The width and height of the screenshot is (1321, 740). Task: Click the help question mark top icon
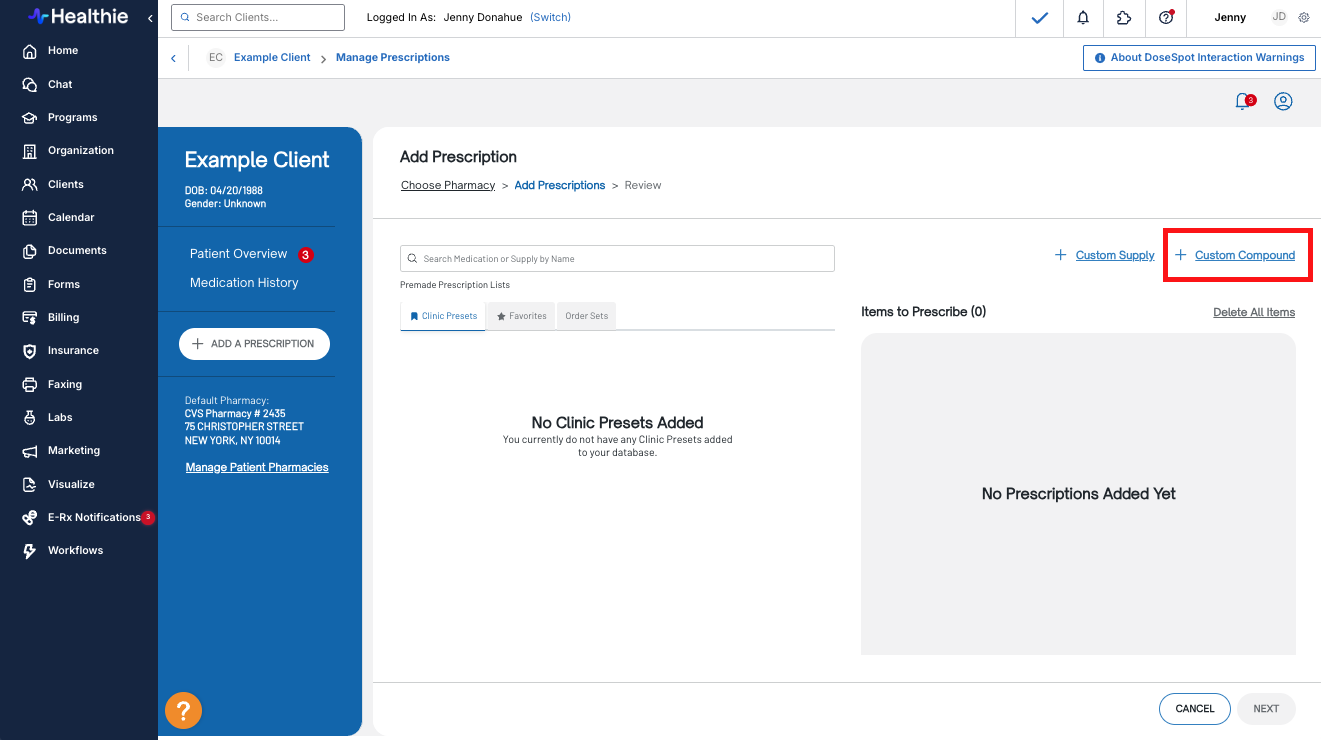(x=1165, y=18)
